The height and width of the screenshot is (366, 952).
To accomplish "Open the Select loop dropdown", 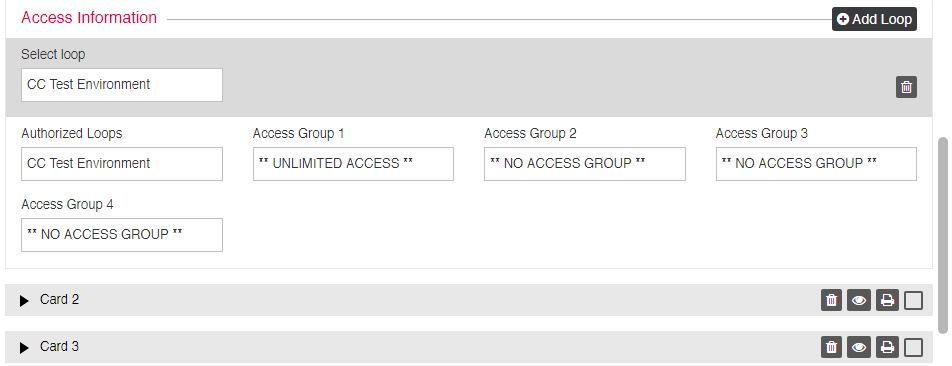I will (122, 85).
